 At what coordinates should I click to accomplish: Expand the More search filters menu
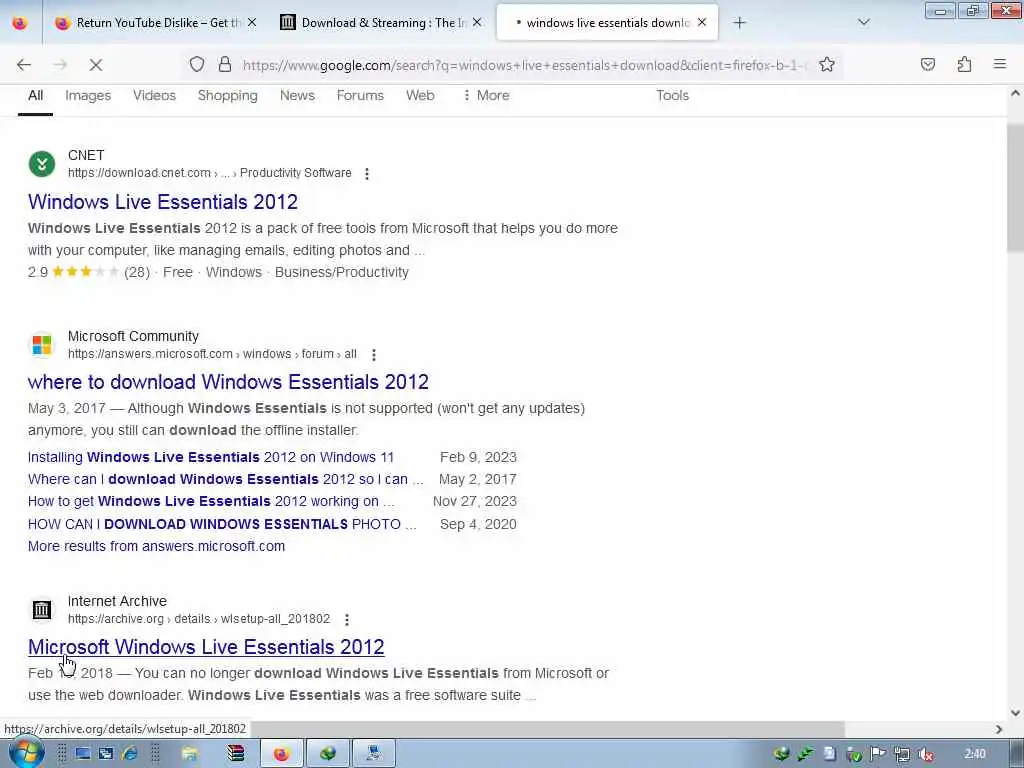(x=486, y=95)
